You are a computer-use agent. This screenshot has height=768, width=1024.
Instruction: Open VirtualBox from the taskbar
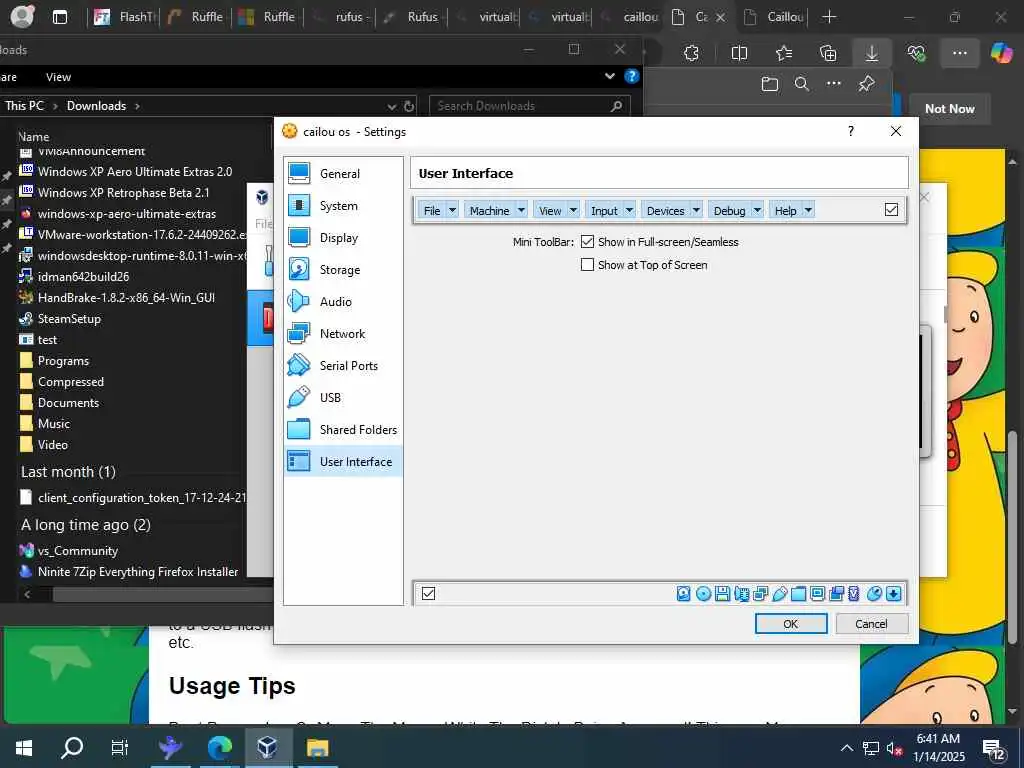[x=266, y=747]
